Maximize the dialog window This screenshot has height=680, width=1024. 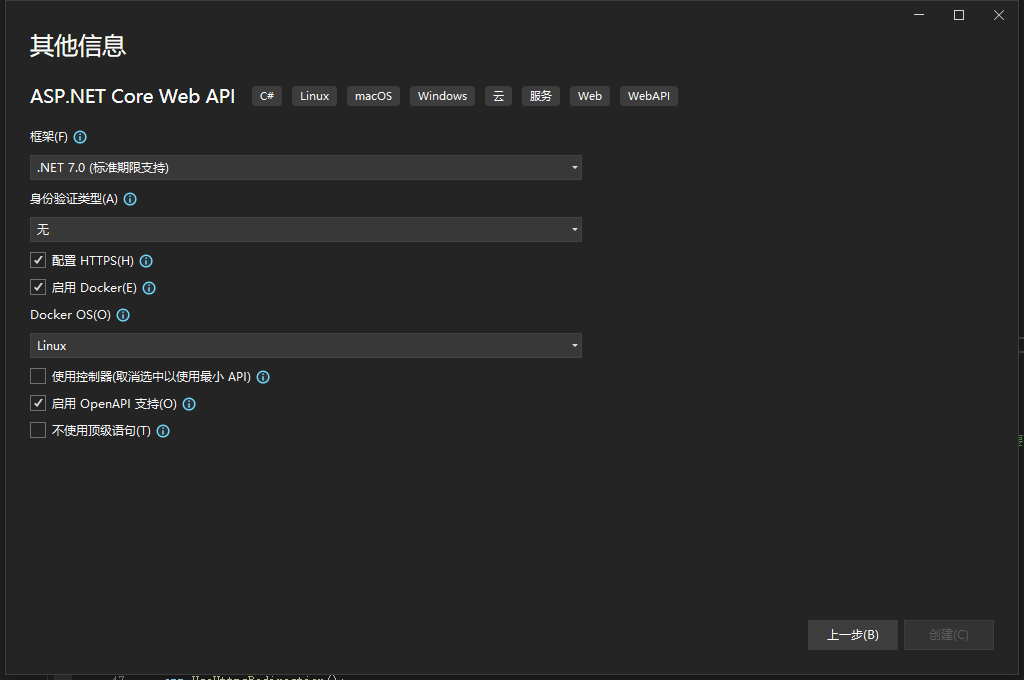pyautogui.click(x=959, y=15)
